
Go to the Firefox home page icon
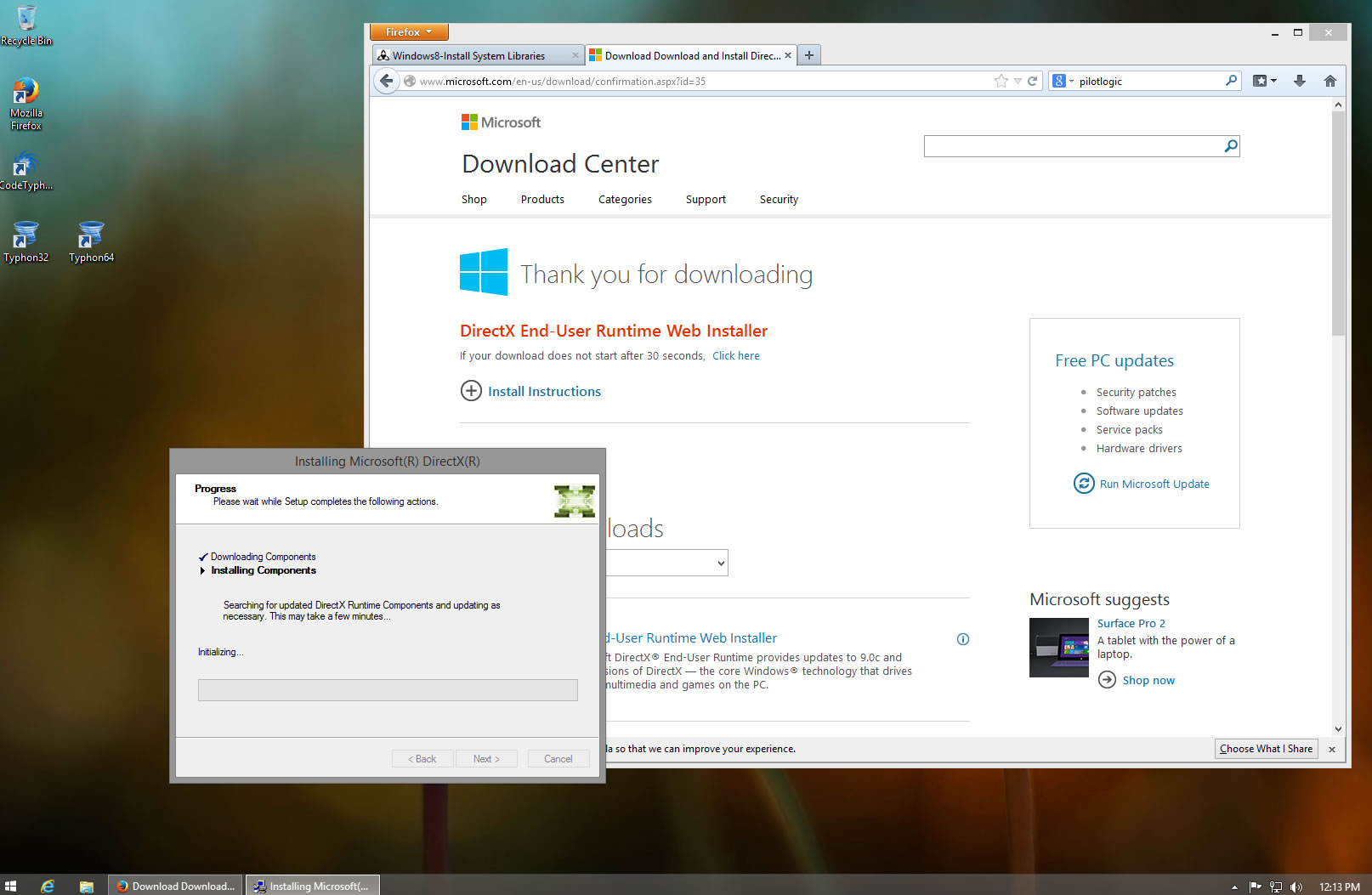pyautogui.click(x=1330, y=81)
